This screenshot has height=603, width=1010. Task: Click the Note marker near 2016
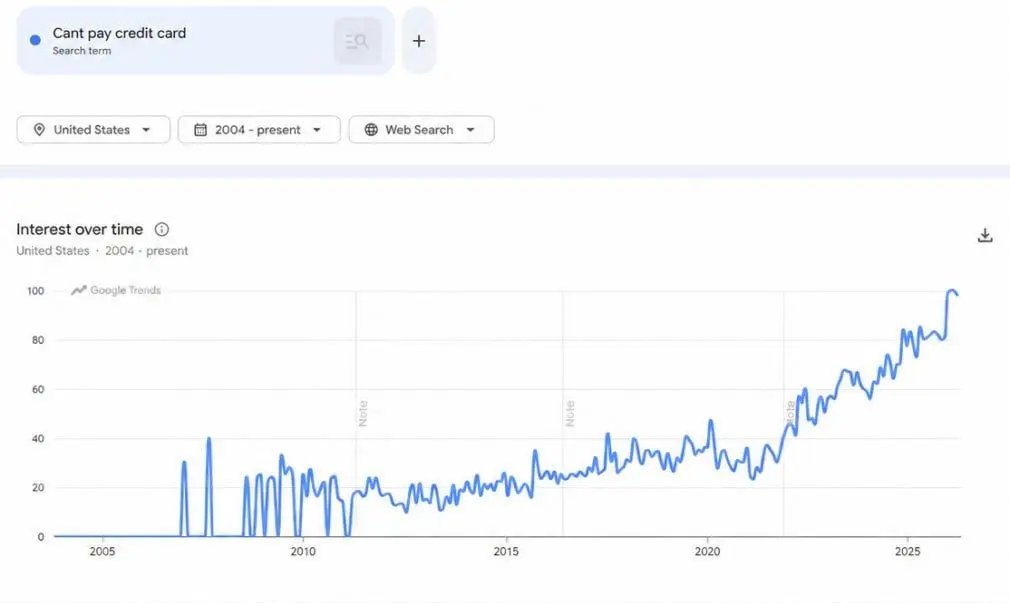tap(569, 413)
